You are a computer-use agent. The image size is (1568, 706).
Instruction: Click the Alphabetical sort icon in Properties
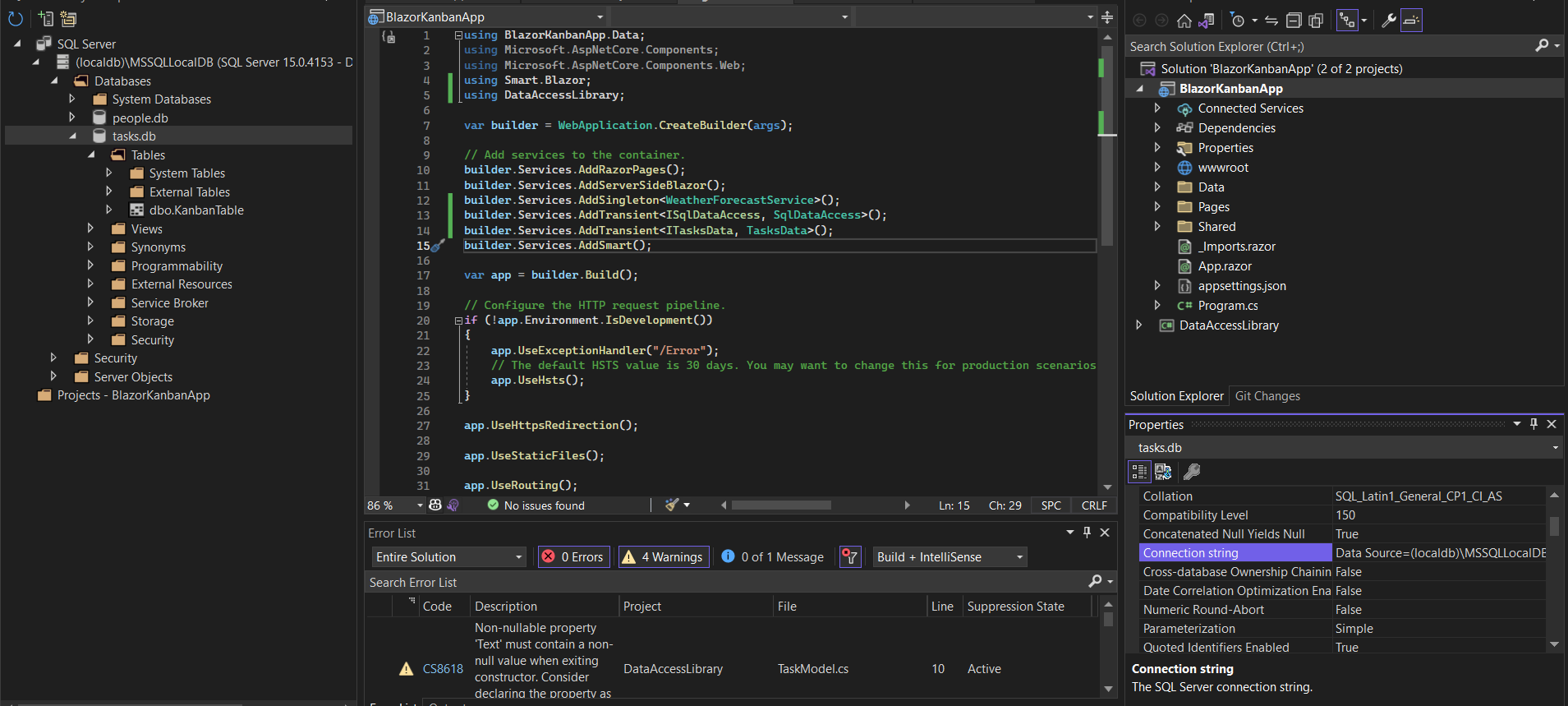point(1163,472)
